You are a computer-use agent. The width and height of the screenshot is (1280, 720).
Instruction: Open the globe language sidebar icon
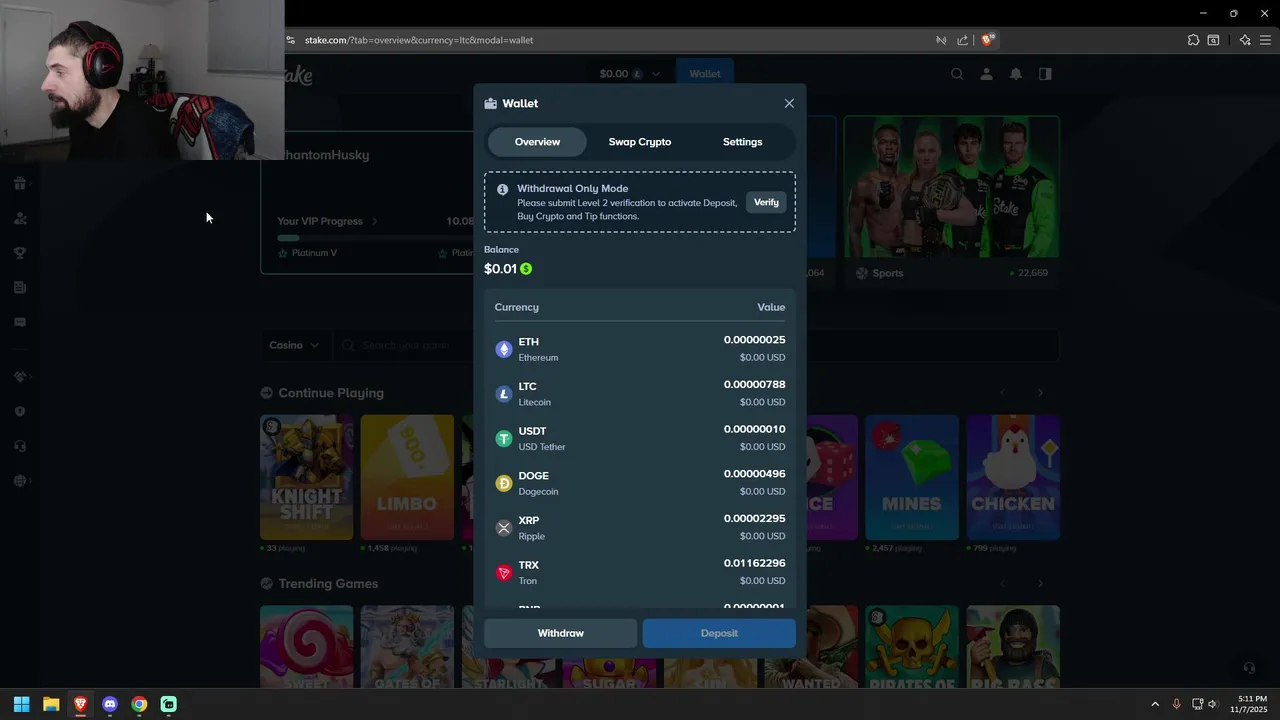point(20,481)
